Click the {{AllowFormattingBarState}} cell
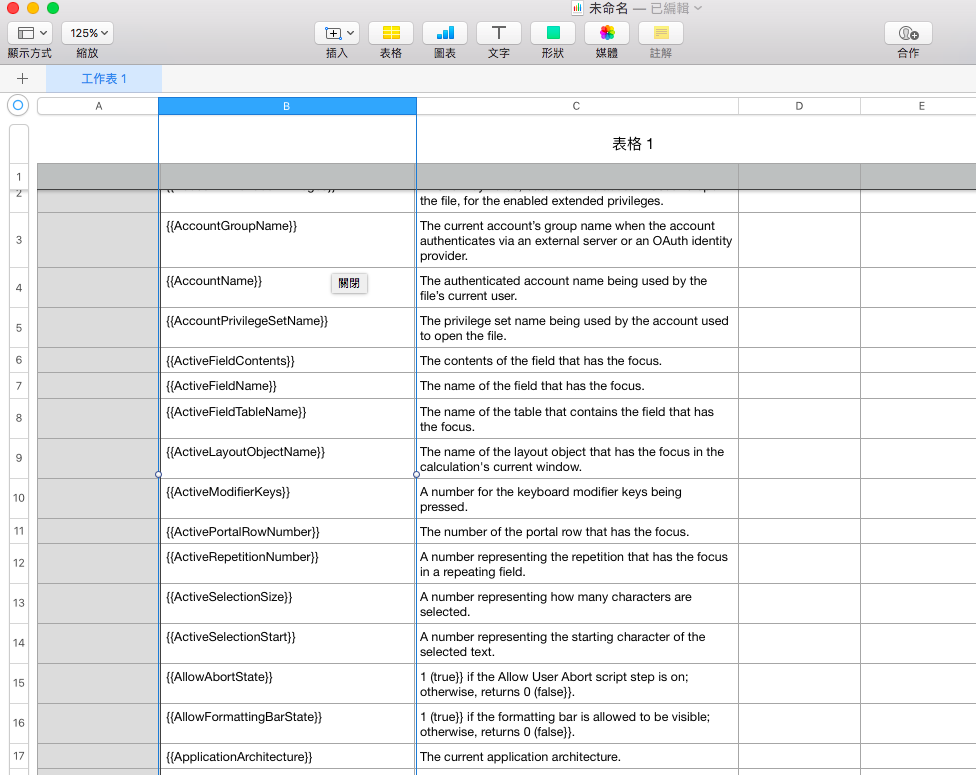Screen dimensions: 976x775 click(x=288, y=723)
